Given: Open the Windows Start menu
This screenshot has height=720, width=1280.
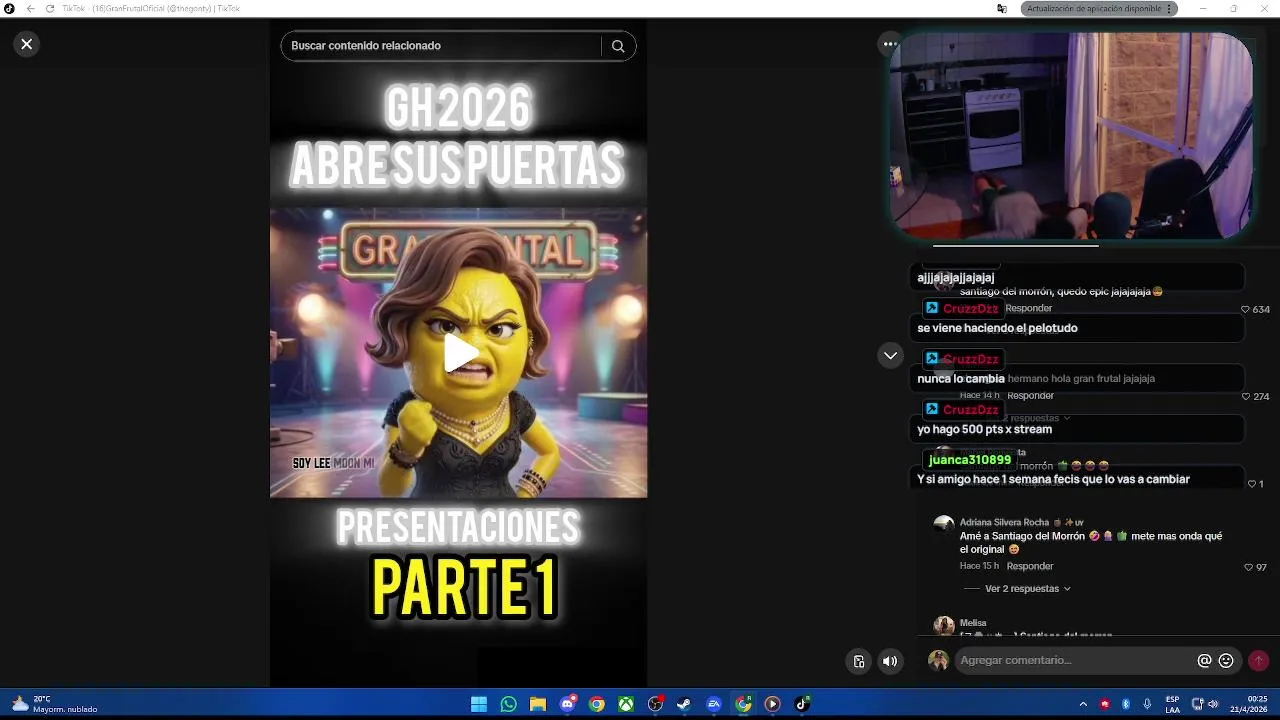Looking at the screenshot, I should pos(479,704).
